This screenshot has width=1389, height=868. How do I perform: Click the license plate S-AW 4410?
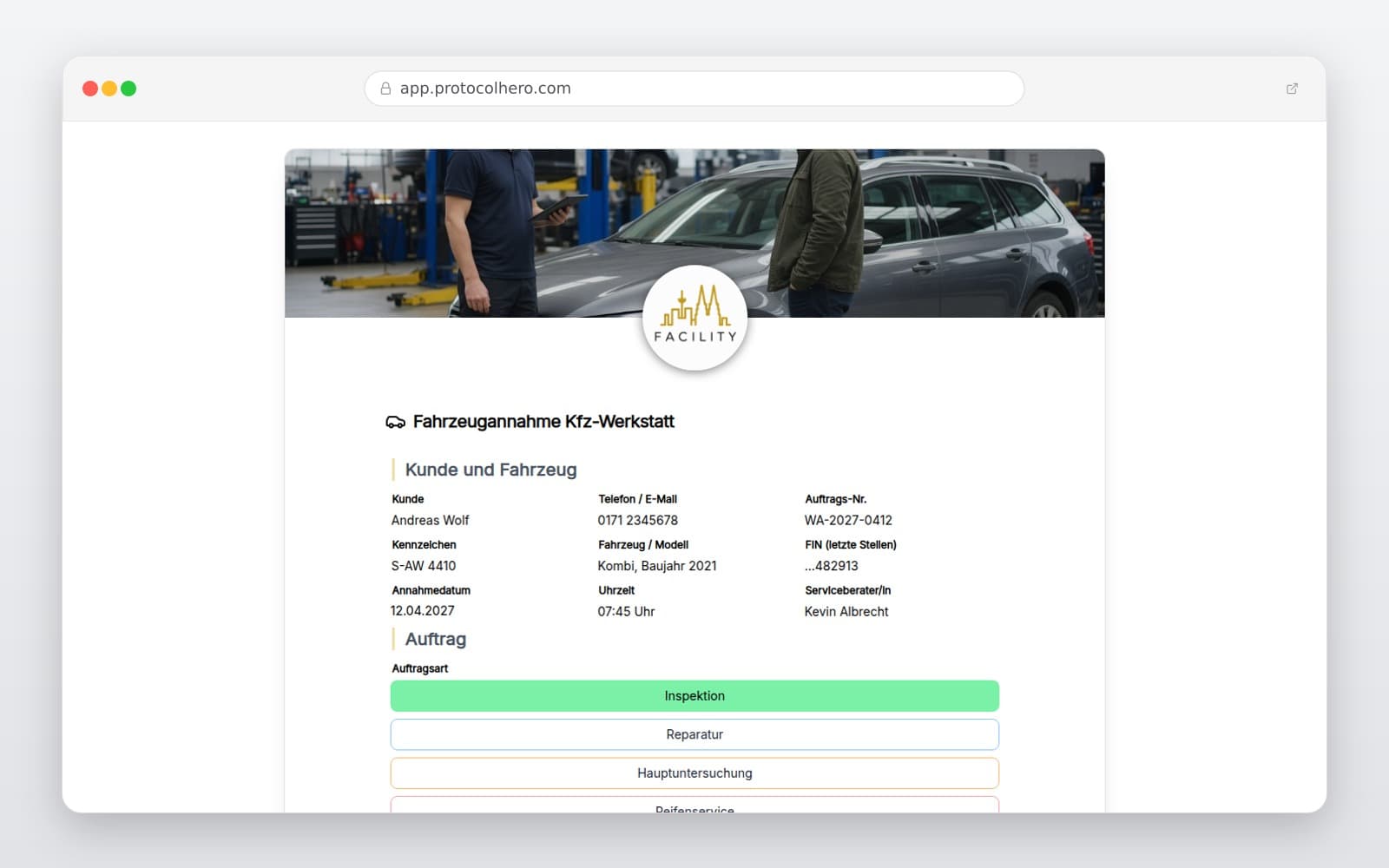click(x=424, y=566)
